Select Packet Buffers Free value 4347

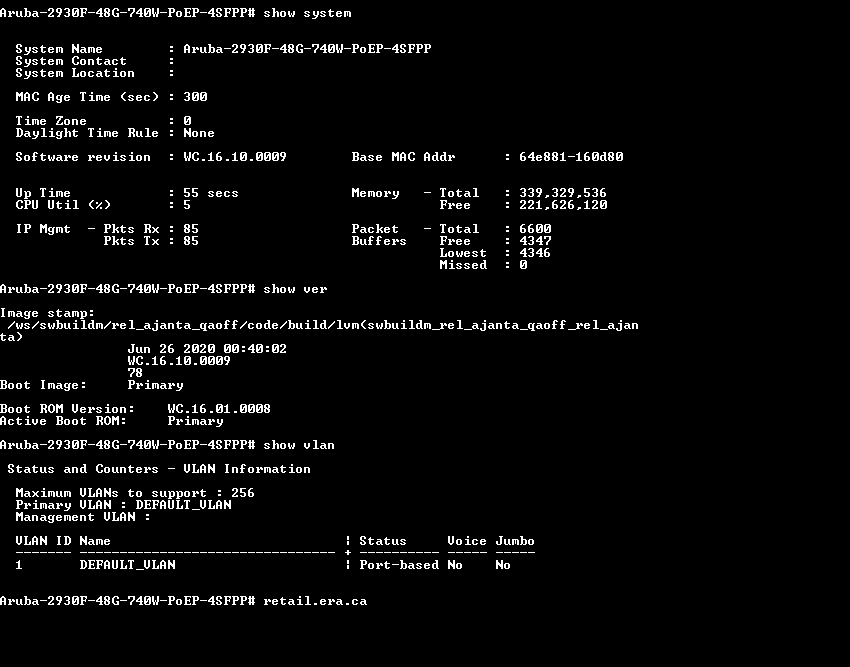click(535, 241)
